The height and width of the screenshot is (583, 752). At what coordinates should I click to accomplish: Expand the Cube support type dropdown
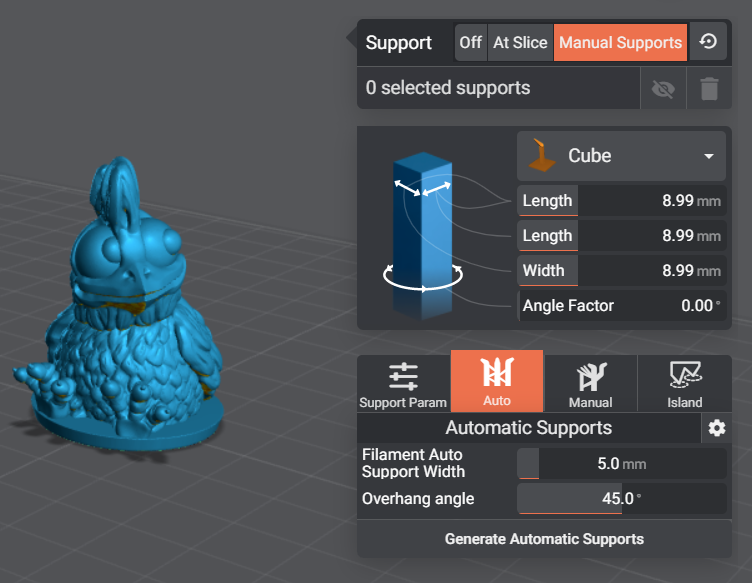(622, 156)
